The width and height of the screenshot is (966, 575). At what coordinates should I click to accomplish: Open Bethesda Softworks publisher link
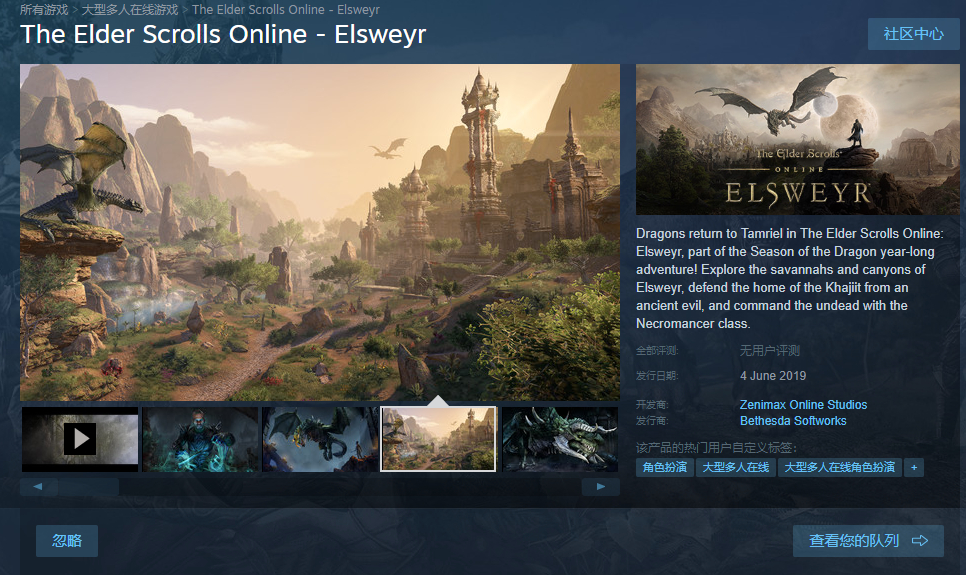click(793, 421)
